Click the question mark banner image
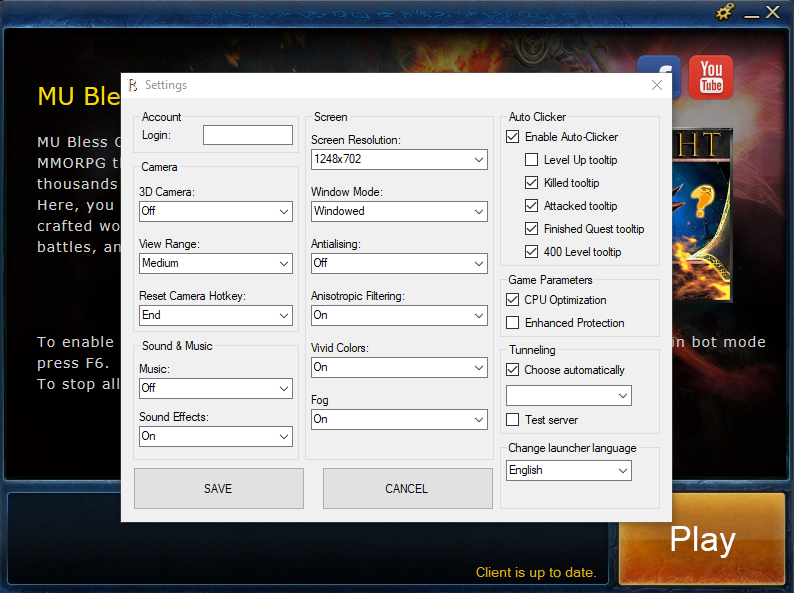794x593 pixels. pyautogui.click(x=702, y=215)
